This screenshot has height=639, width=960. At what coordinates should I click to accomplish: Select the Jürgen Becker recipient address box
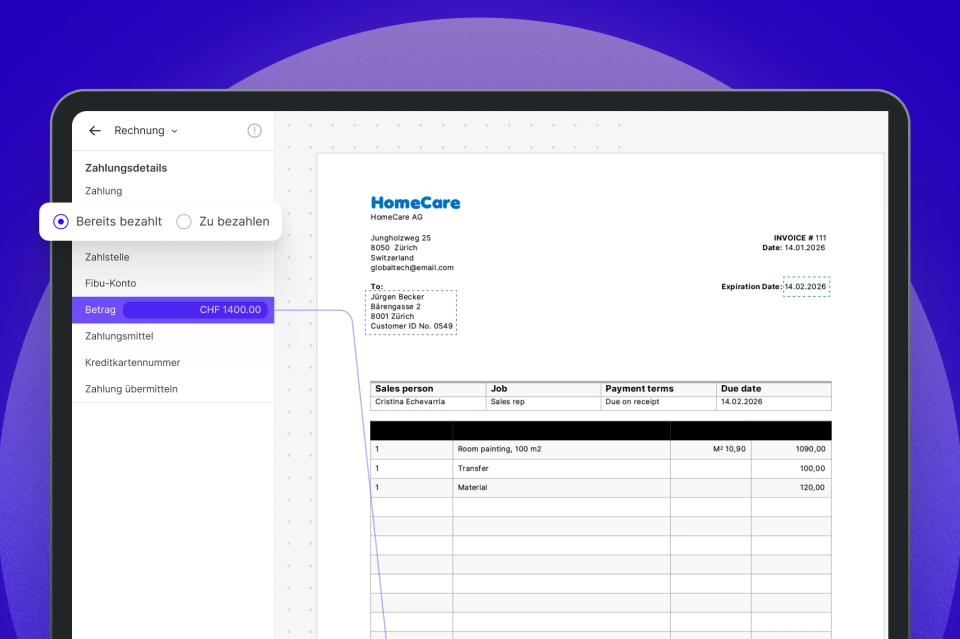pyautogui.click(x=411, y=311)
